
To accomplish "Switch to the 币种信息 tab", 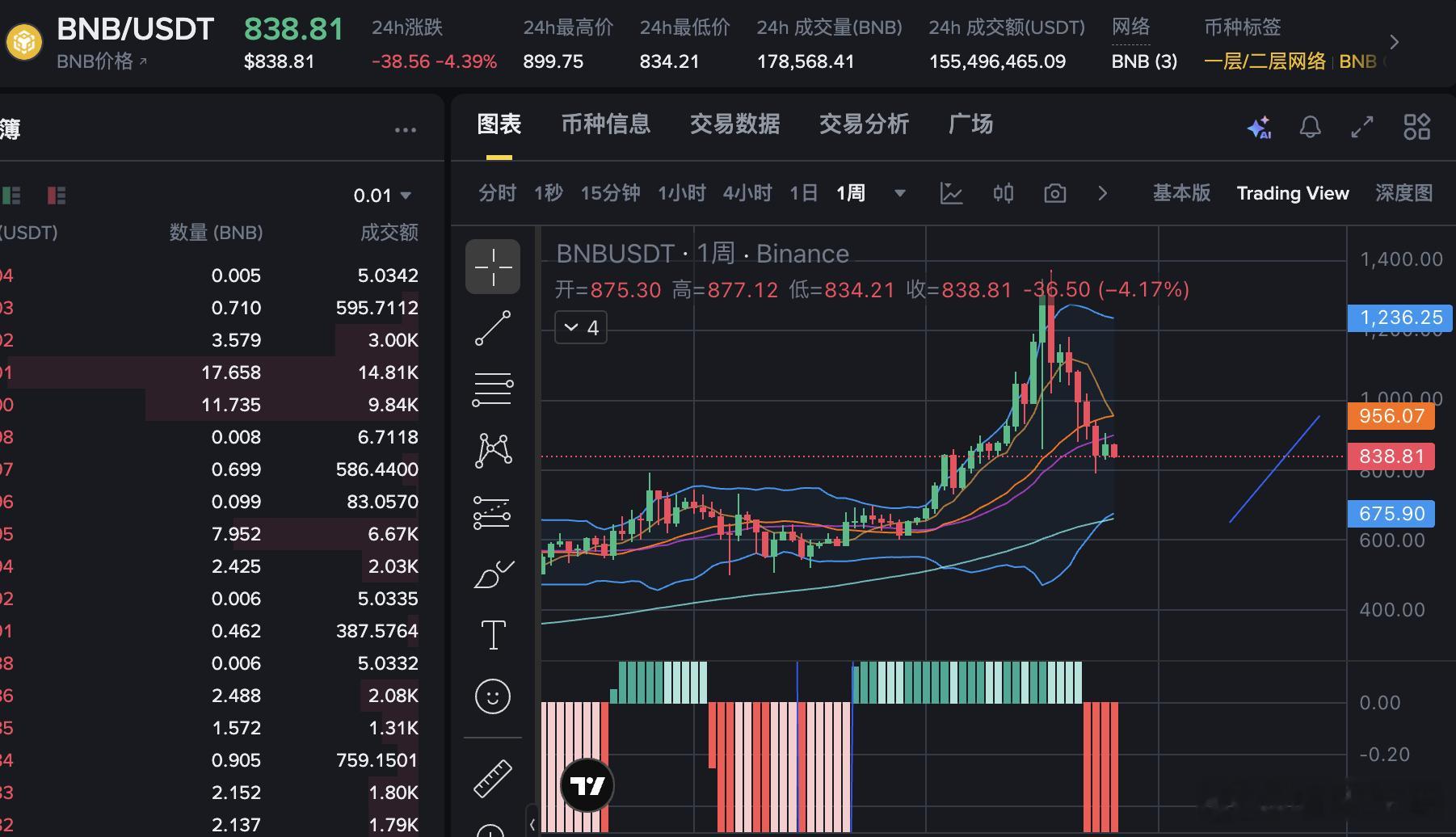I will click(606, 124).
